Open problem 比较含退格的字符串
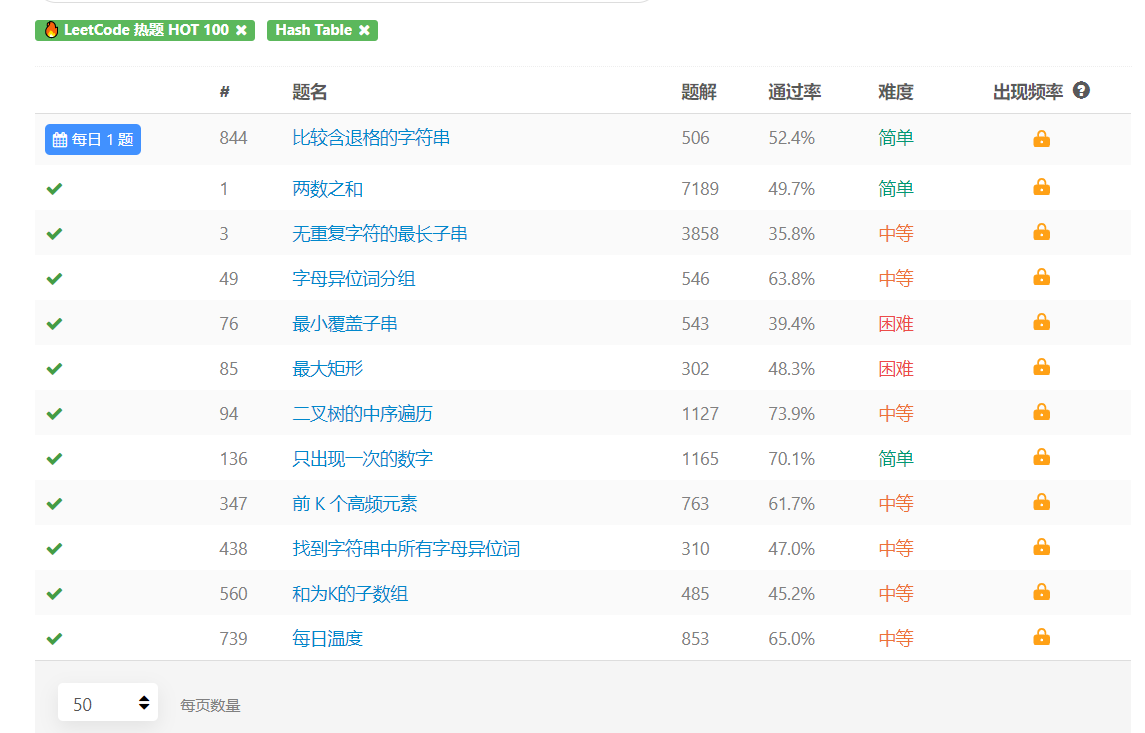Image resolution: width=1145 pixels, height=733 pixels. coord(371,138)
